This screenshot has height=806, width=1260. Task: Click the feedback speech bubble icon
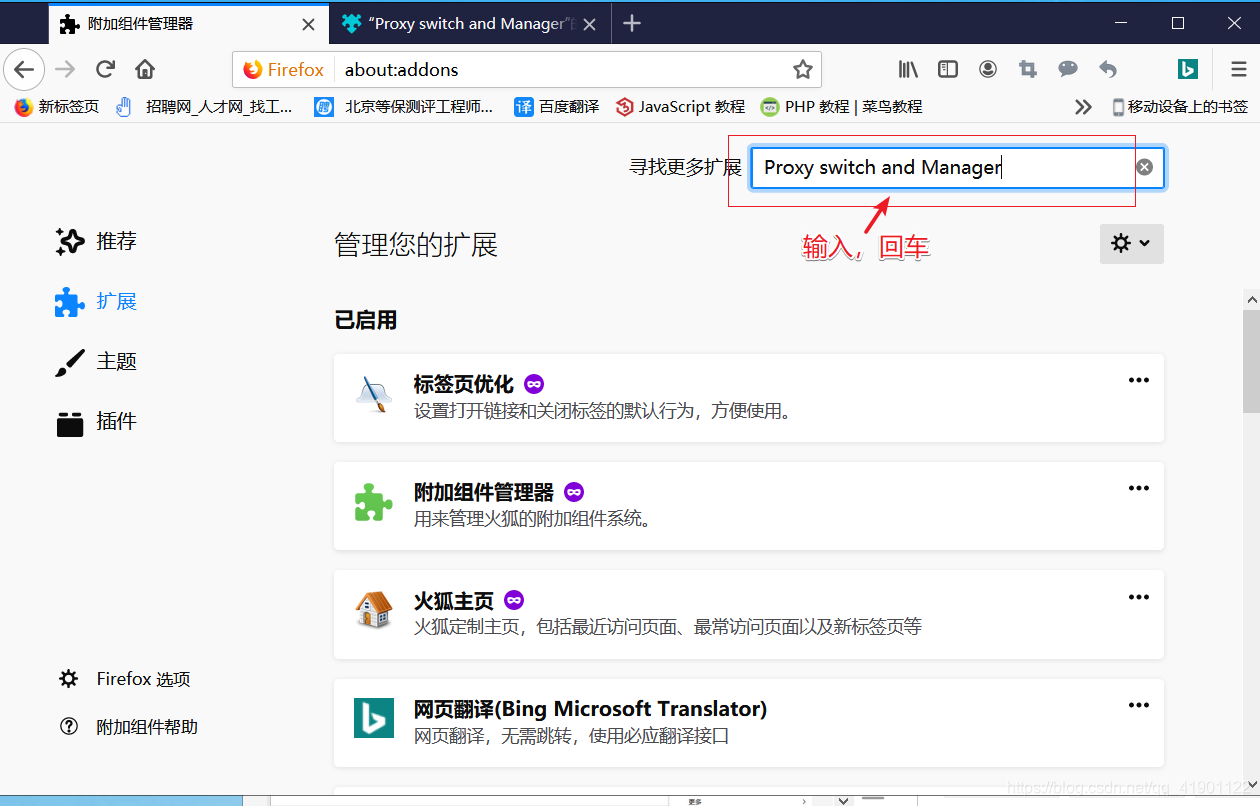click(x=1068, y=69)
